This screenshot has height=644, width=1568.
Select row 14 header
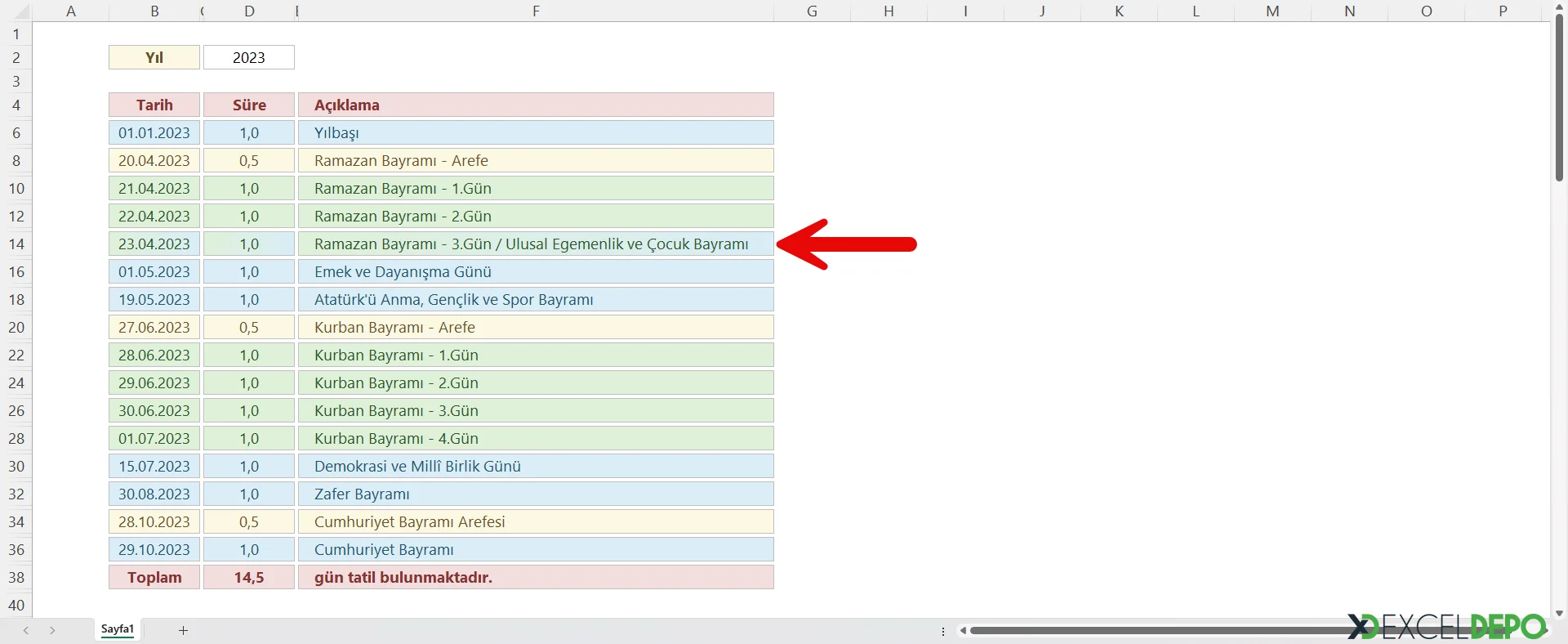(16, 244)
